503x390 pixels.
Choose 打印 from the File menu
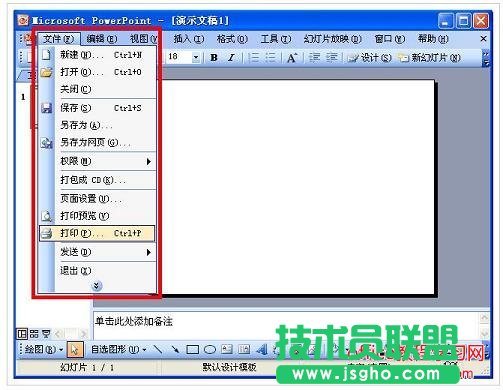coord(97,233)
